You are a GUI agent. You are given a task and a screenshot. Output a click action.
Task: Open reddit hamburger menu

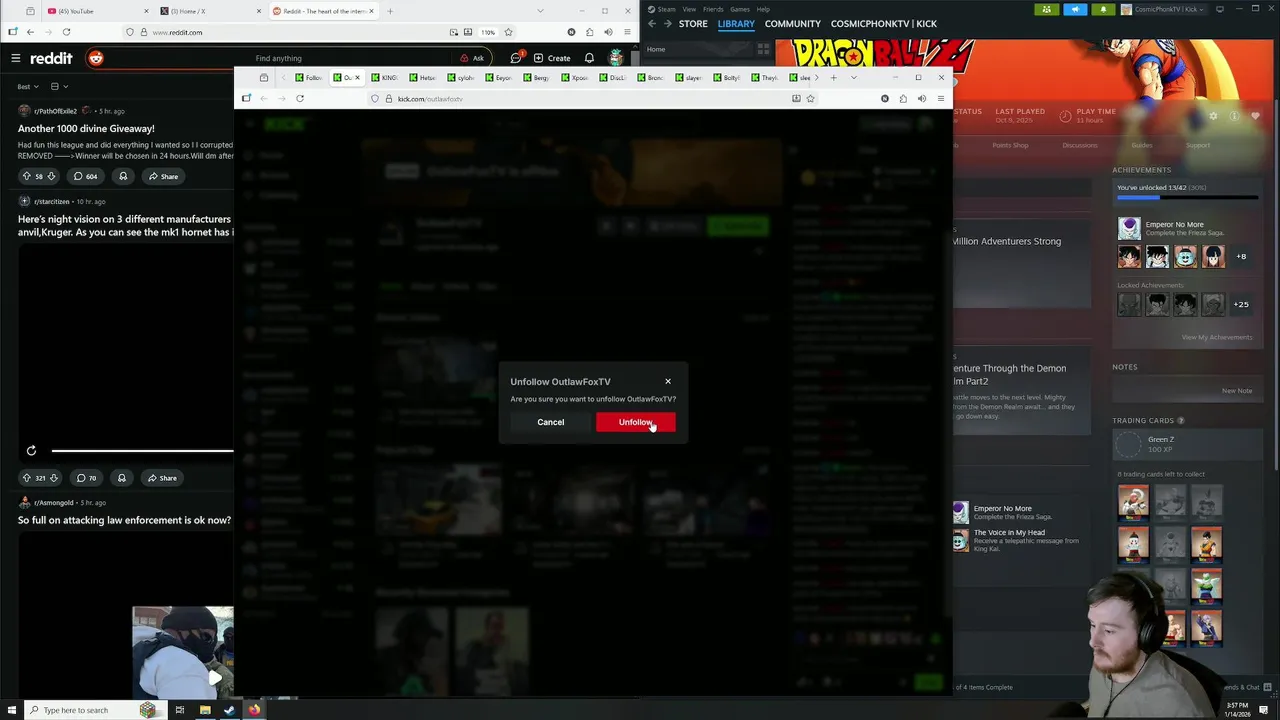click(x=16, y=58)
